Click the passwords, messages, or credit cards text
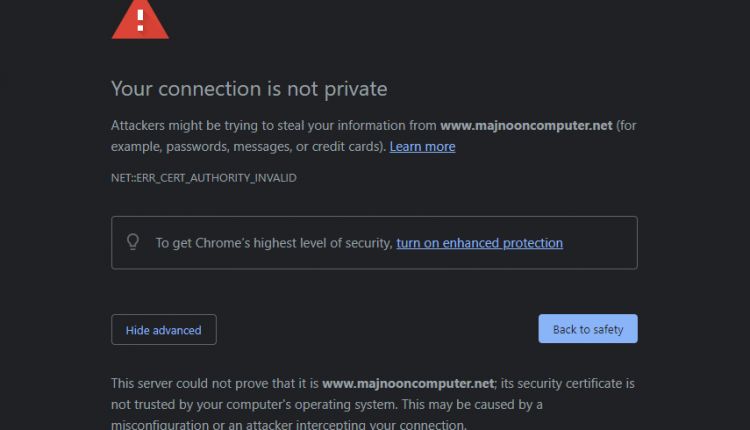The width and height of the screenshot is (750, 430). (276, 146)
